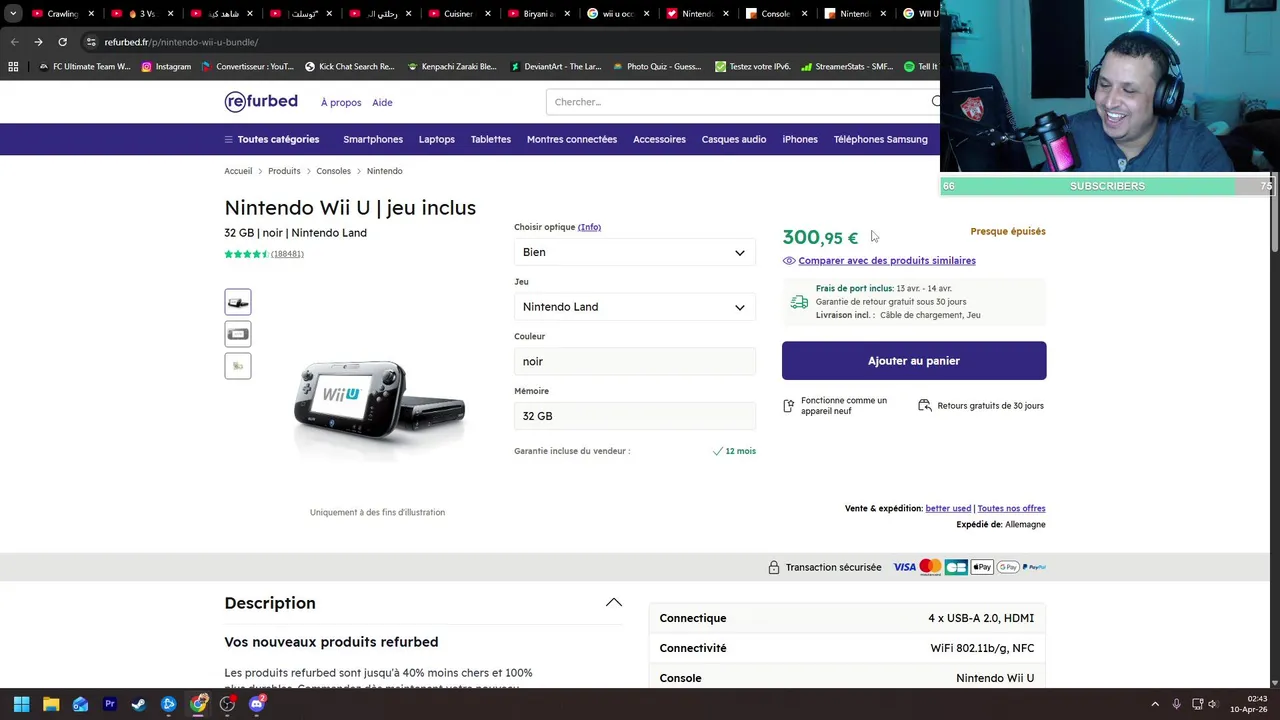1280x720 pixels.
Task: Click the better used seller link
Action: pyautogui.click(x=948, y=508)
